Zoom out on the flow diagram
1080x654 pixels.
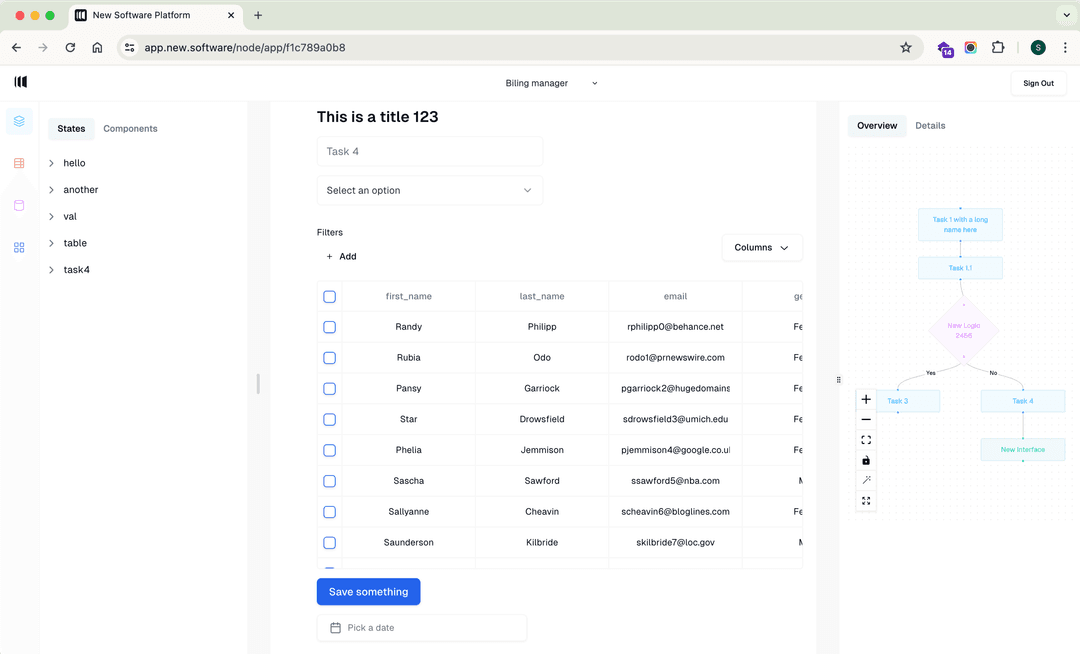866,419
